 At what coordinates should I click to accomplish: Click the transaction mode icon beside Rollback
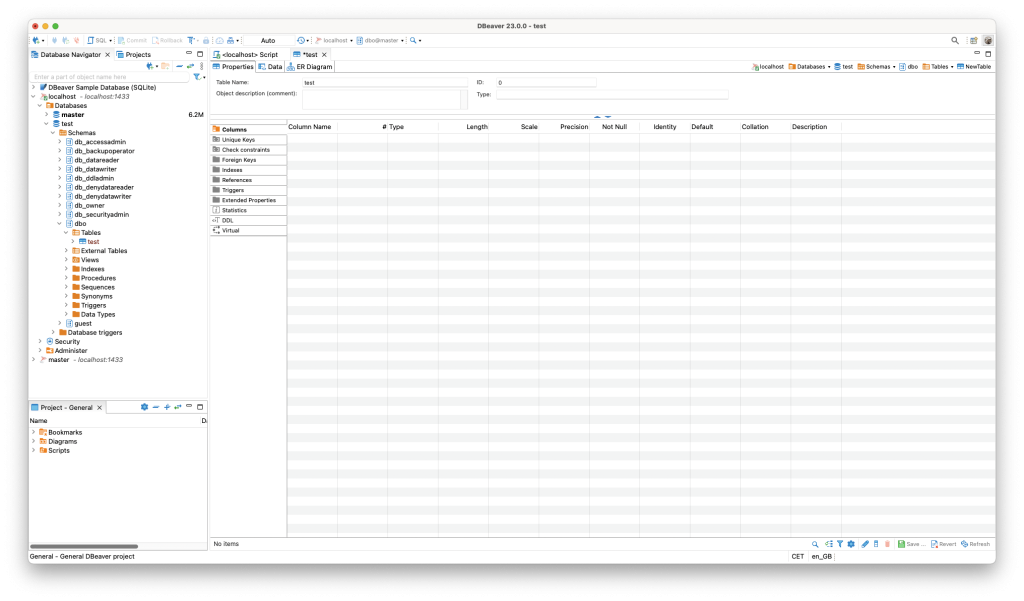tap(191, 41)
